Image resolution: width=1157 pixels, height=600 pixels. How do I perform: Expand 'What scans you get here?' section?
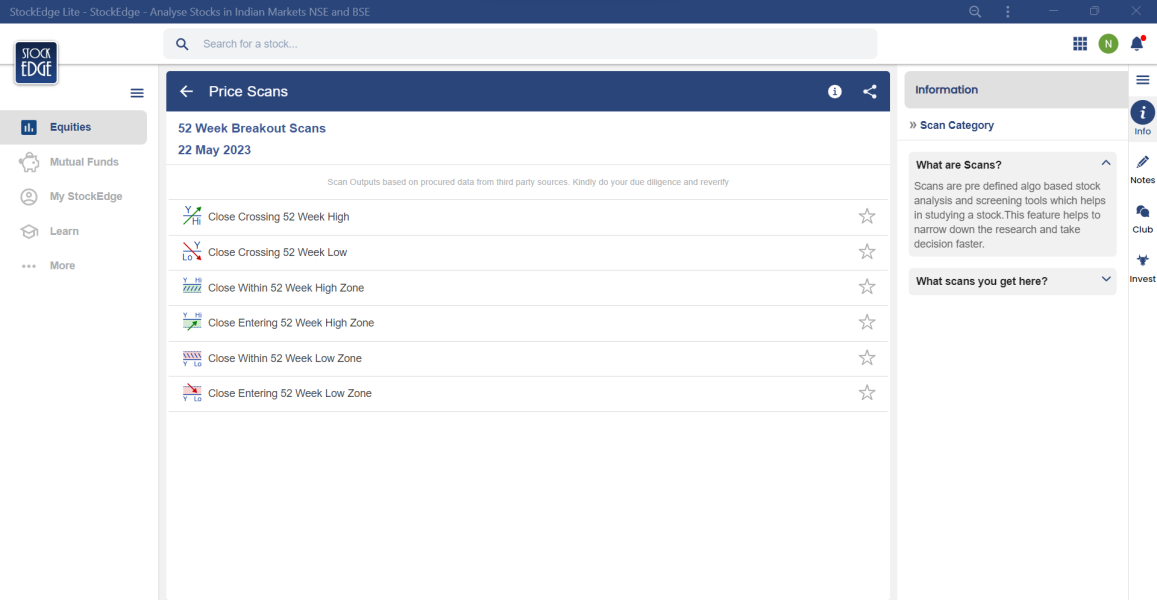(x=1106, y=280)
